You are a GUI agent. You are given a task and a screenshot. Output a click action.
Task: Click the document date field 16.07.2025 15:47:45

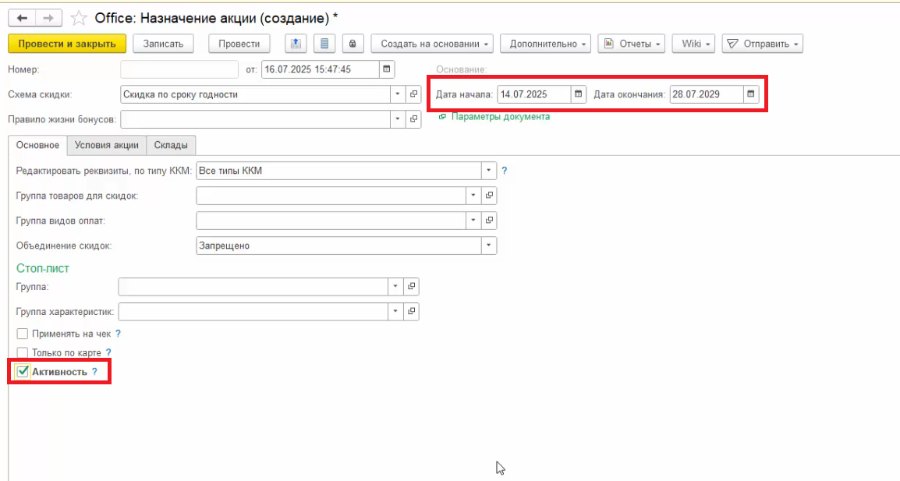320,69
